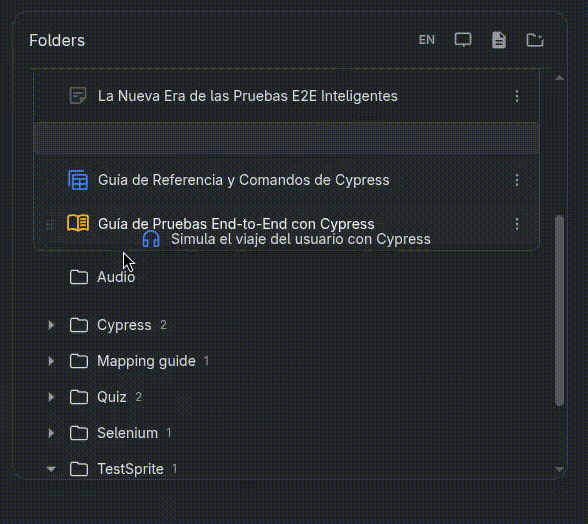
Task: Select the Audio folder
Action: pos(116,277)
